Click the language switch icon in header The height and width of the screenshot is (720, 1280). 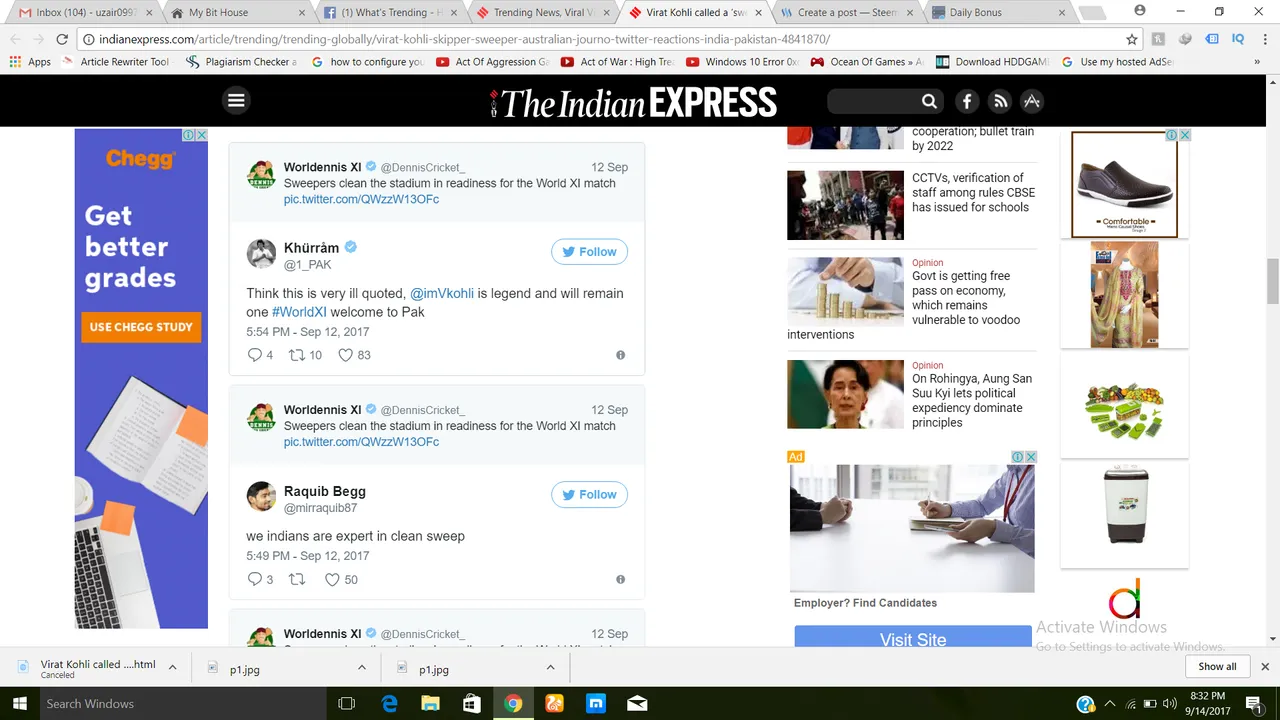click(1032, 101)
